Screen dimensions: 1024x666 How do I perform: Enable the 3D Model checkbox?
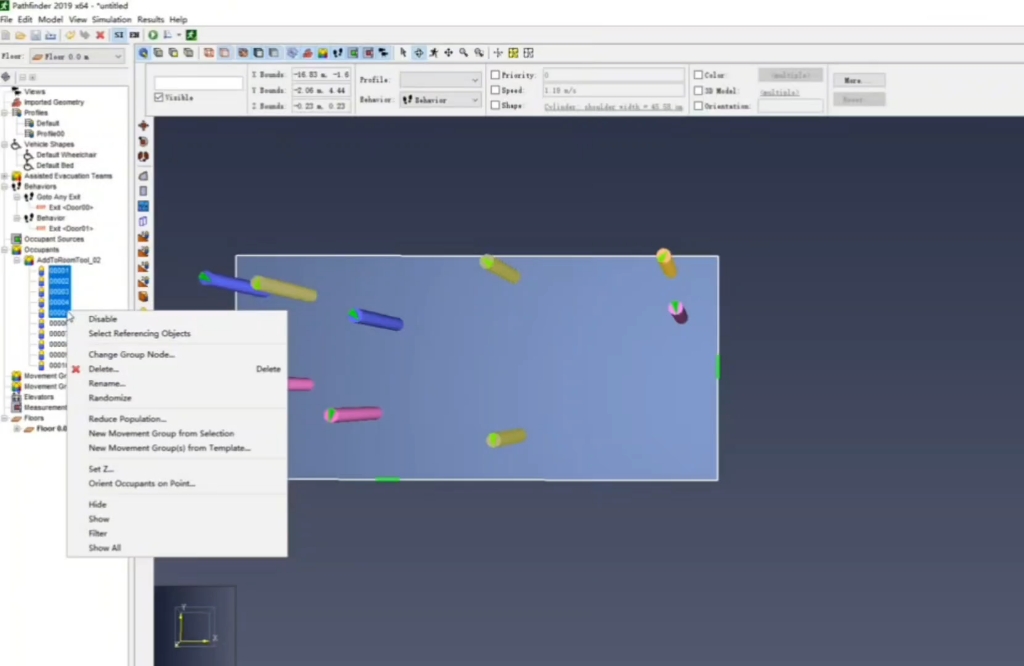(698, 91)
